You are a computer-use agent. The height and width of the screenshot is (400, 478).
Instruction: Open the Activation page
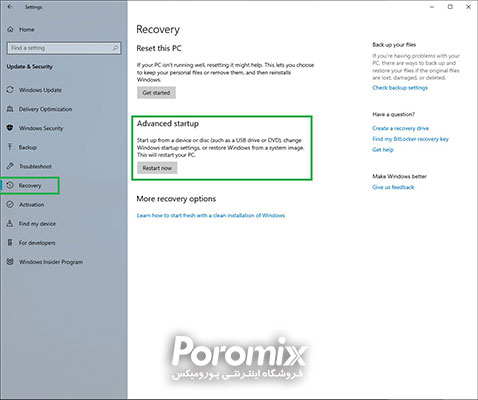pyautogui.click(x=31, y=205)
